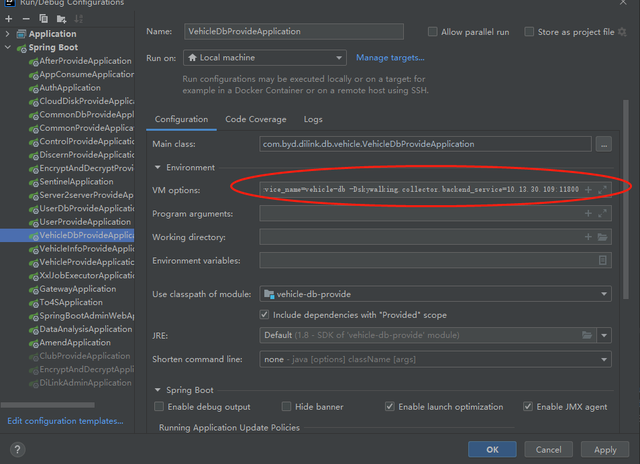Switch to the Logs tab
Viewport: 640px width, 464px height.
(x=313, y=119)
